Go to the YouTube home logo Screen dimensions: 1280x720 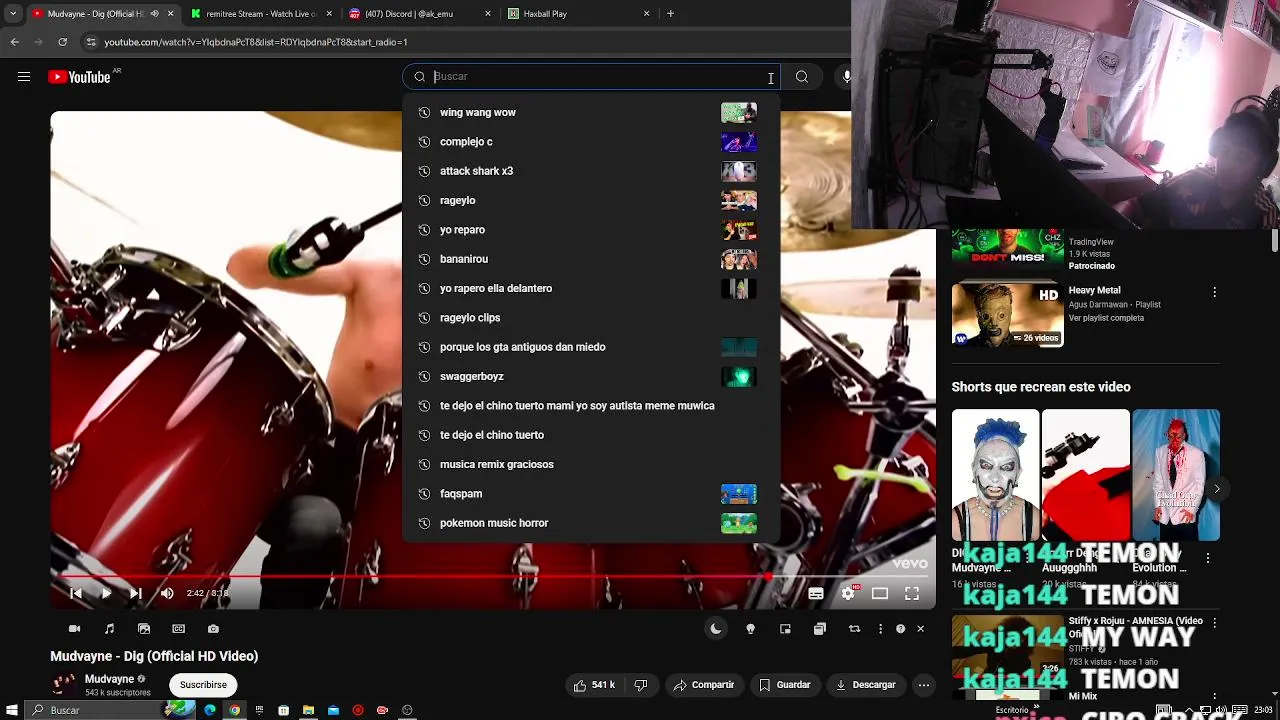click(x=80, y=77)
